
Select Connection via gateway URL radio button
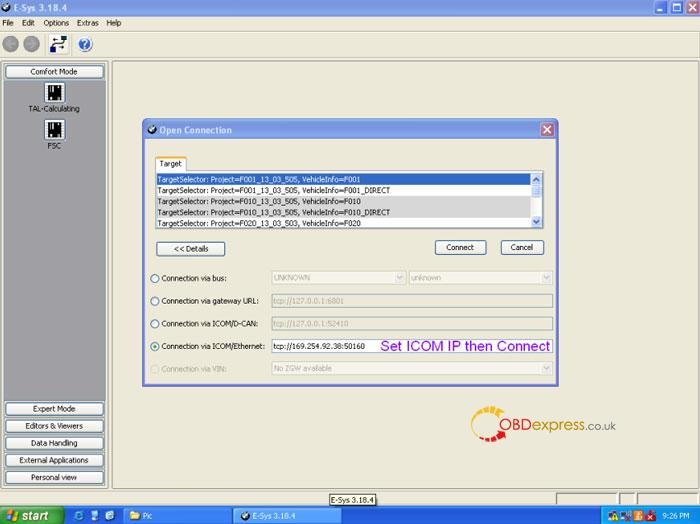pyautogui.click(x=155, y=301)
